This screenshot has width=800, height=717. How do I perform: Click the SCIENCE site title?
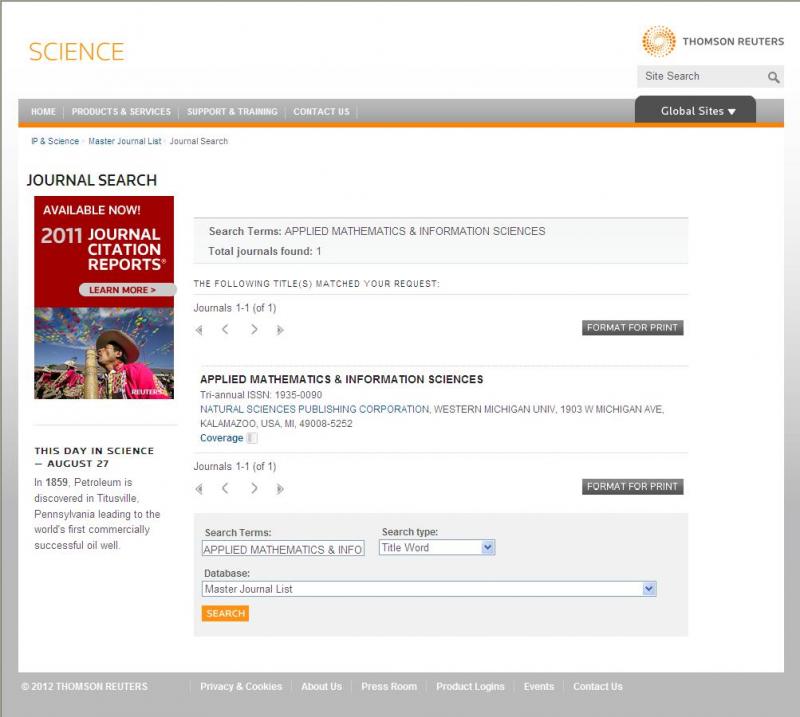pyautogui.click(x=77, y=52)
